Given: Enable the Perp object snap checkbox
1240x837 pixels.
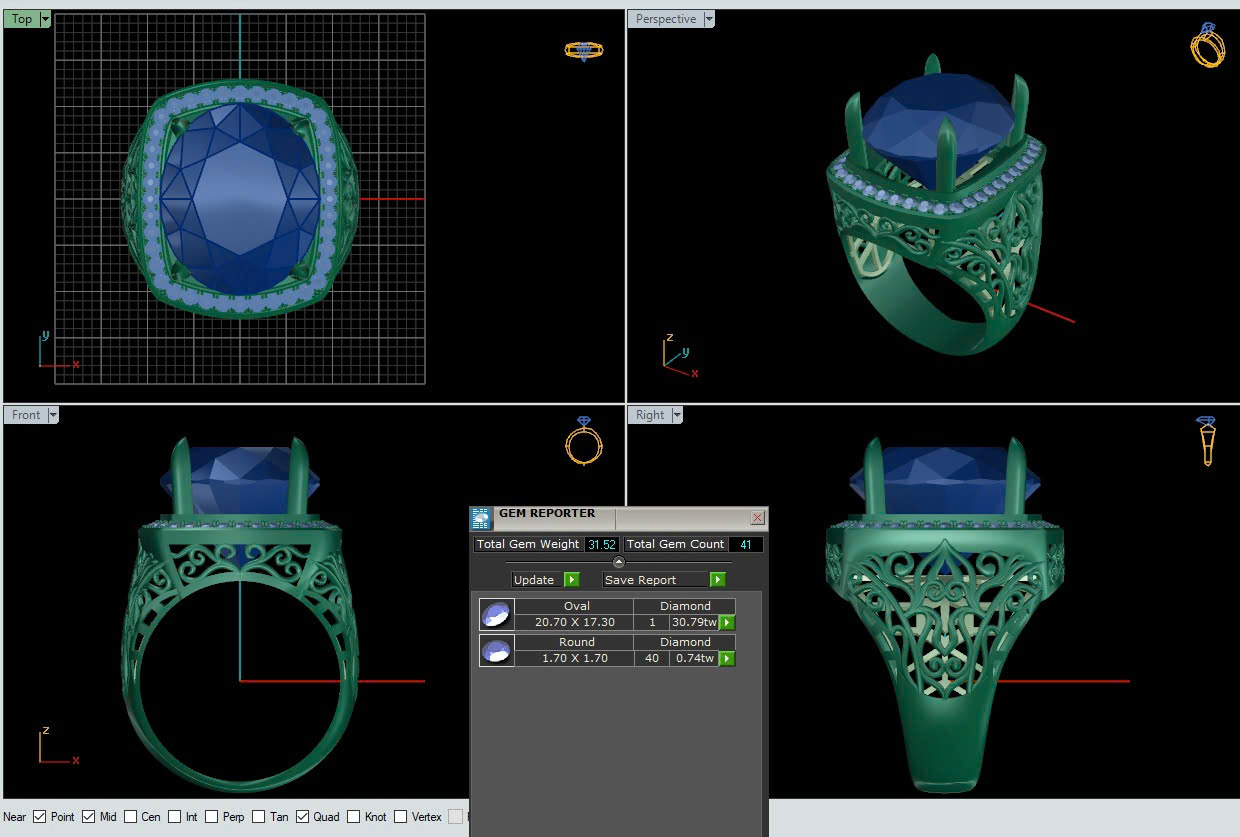Looking at the screenshot, I should [x=212, y=817].
